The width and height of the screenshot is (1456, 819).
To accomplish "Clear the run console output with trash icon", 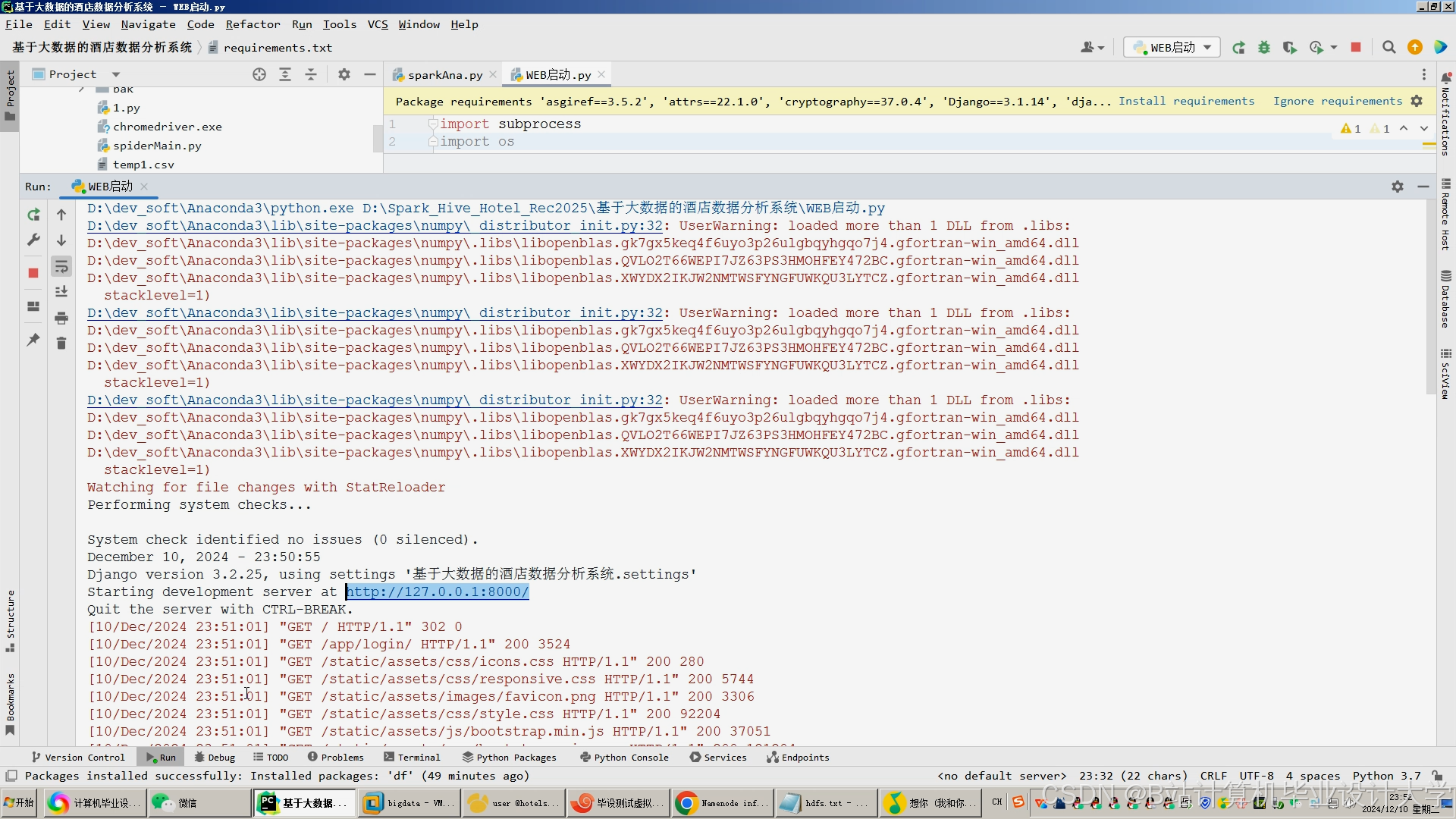I will click(x=61, y=343).
